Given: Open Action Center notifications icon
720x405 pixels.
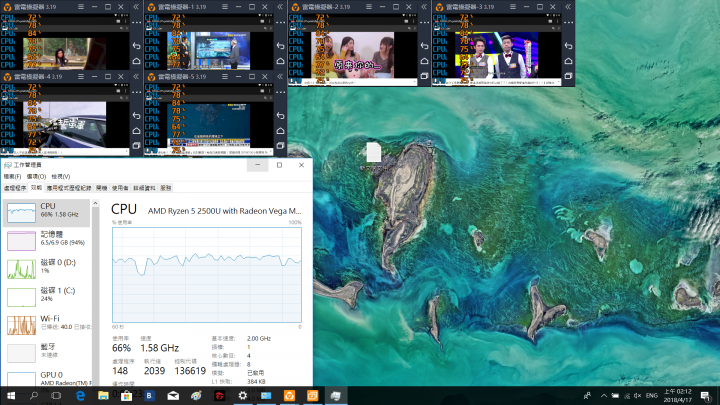Looking at the screenshot, I should pos(705,395).
